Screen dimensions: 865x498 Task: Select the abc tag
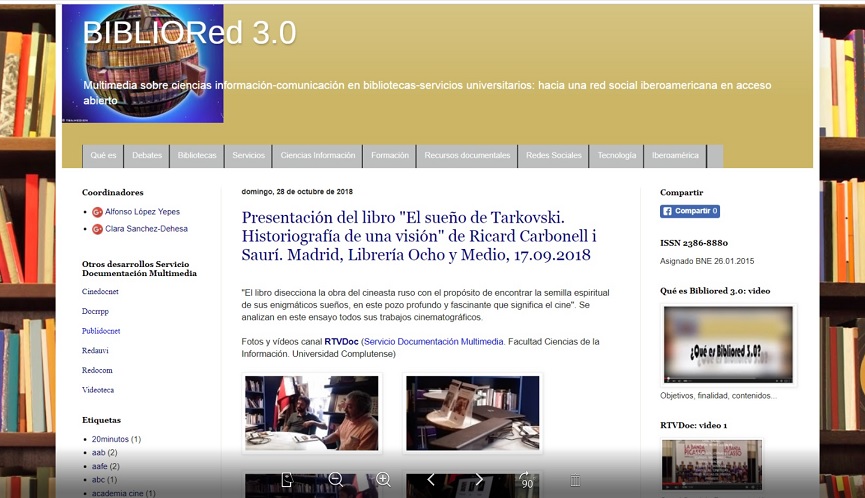[98, 480]
